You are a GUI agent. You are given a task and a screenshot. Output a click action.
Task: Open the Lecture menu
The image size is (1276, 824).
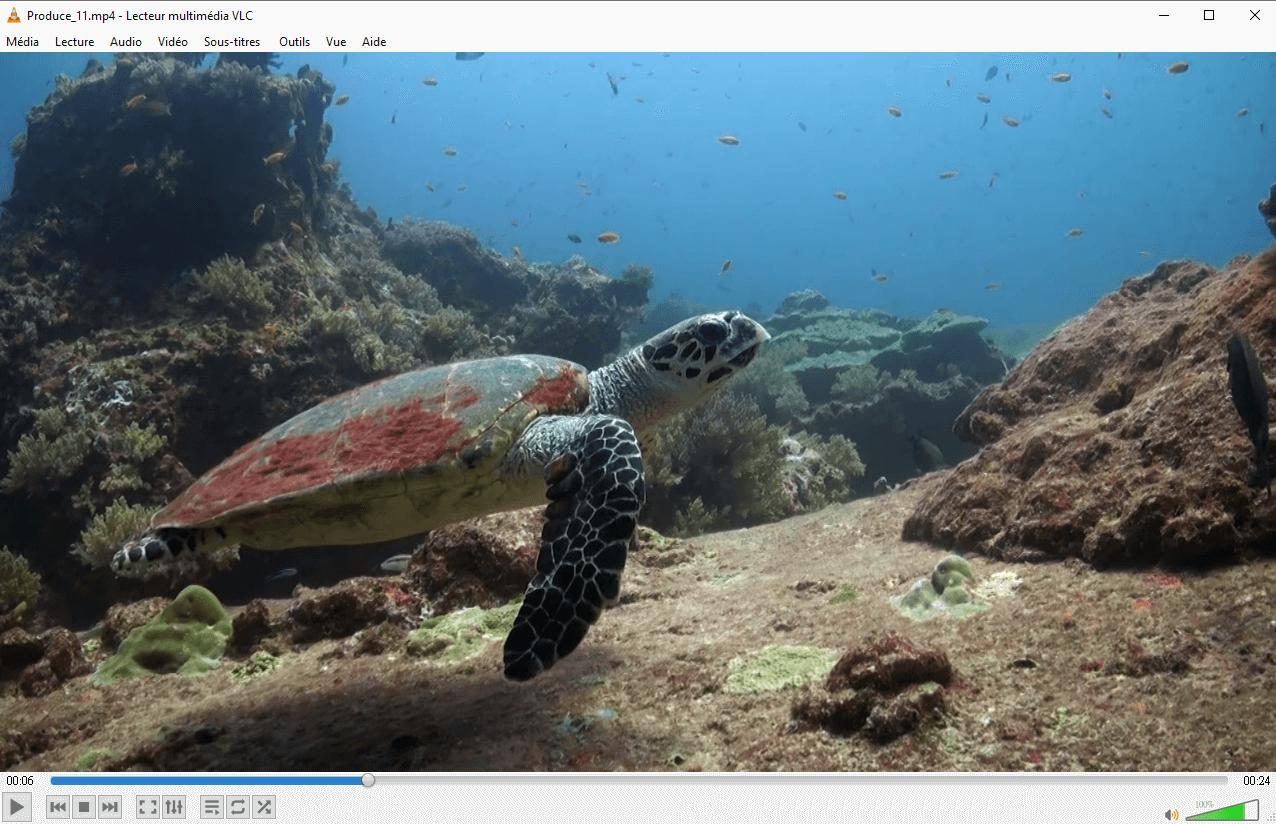click(x=74, y=42)
